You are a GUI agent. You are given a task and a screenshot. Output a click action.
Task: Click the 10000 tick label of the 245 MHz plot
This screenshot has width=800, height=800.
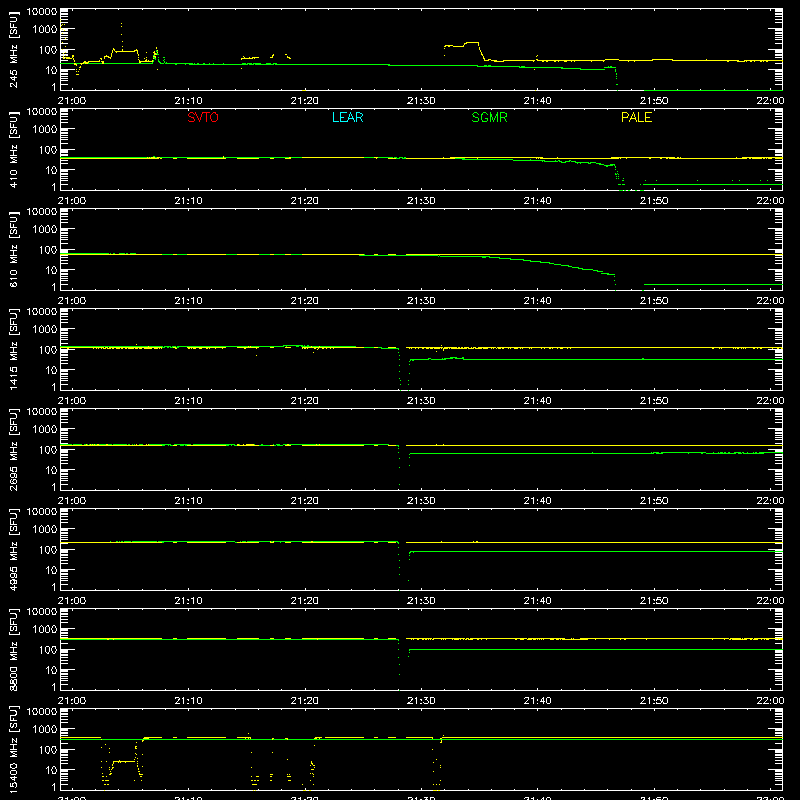pyautogui.click(x=42, y=11)
